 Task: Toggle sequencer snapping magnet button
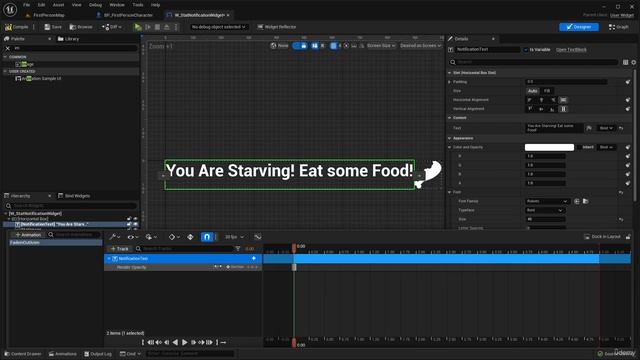point(207,237)
